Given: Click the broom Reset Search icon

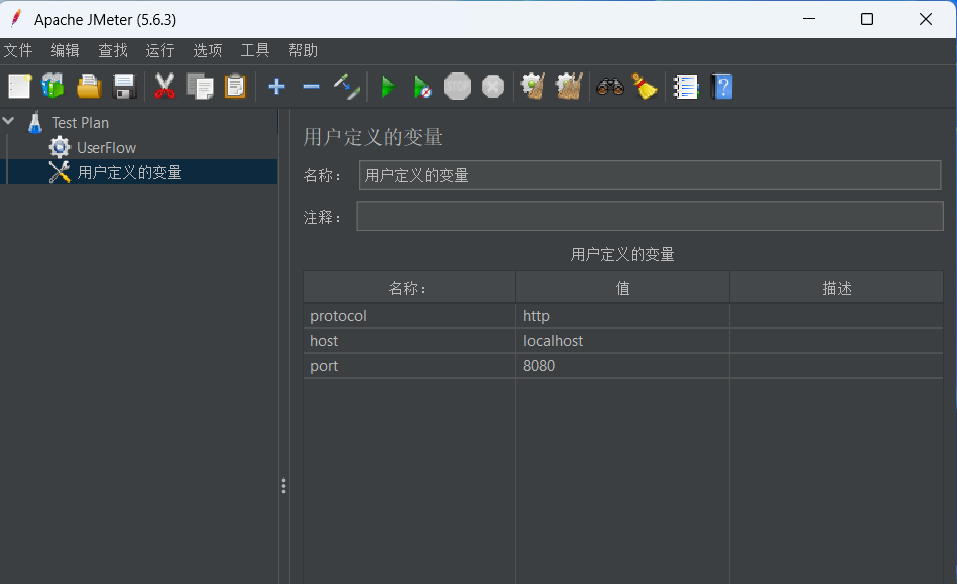Looking at the screenshot, I should point(645,87).
